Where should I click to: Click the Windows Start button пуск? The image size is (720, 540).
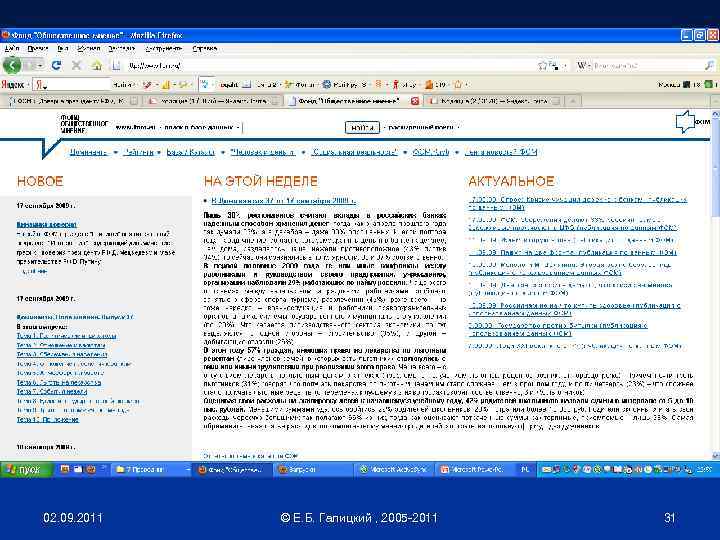26,469
